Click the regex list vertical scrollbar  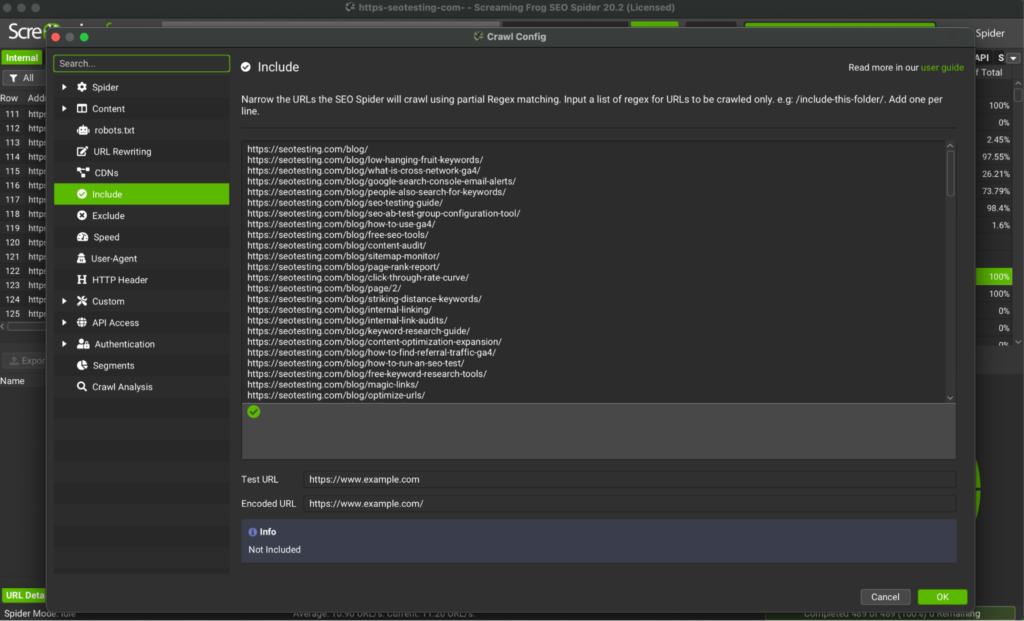(x=950, y=170)
